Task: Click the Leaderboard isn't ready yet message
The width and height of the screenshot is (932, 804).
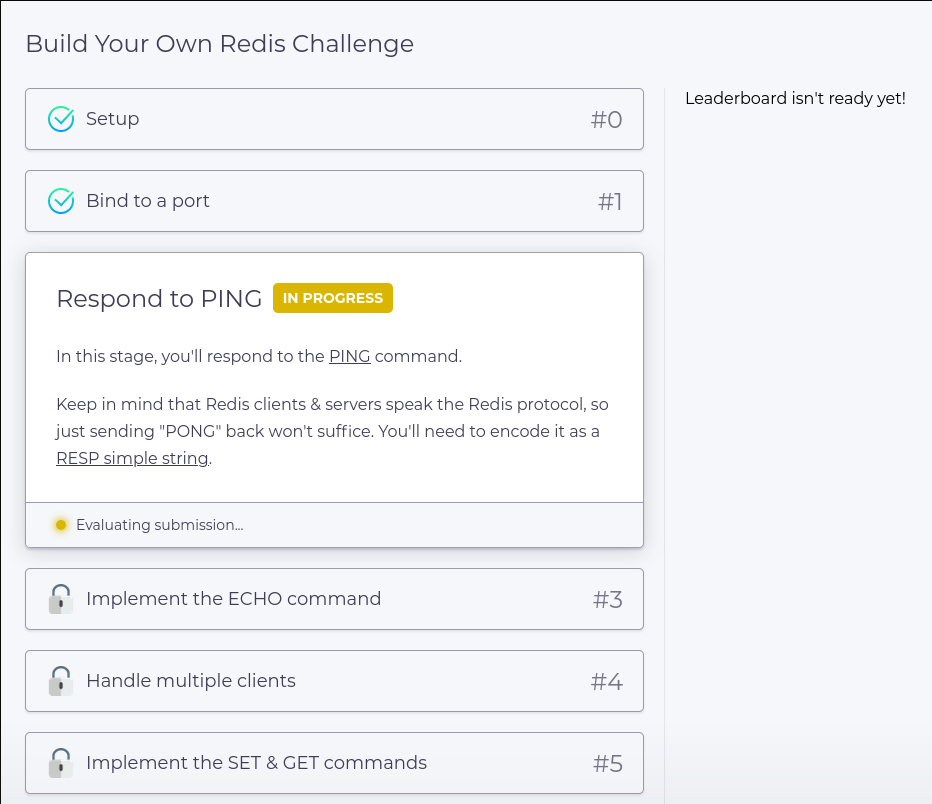Action: pos(795,99)
